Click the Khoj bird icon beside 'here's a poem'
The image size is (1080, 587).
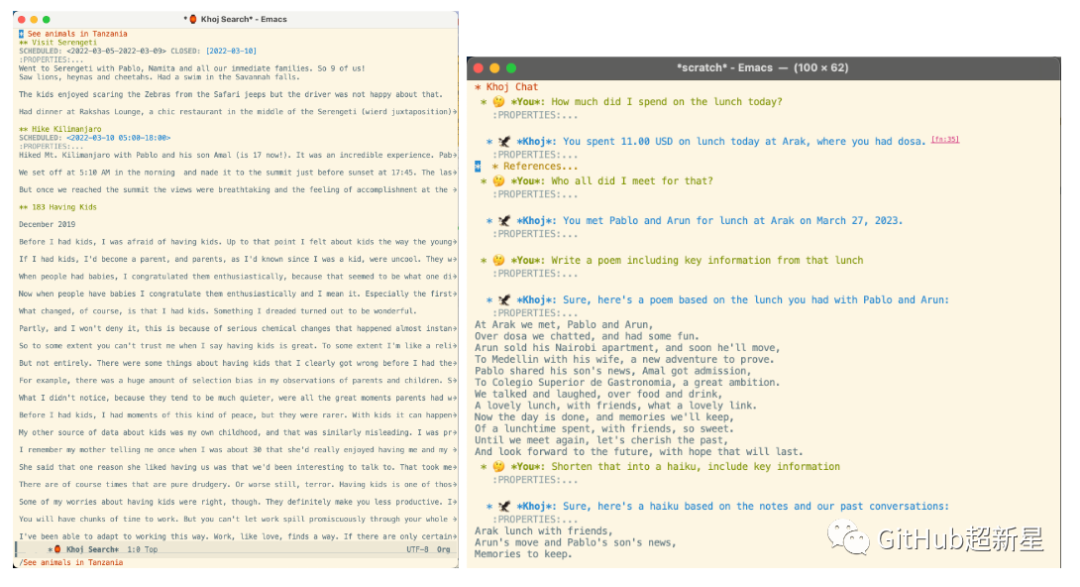504,300
